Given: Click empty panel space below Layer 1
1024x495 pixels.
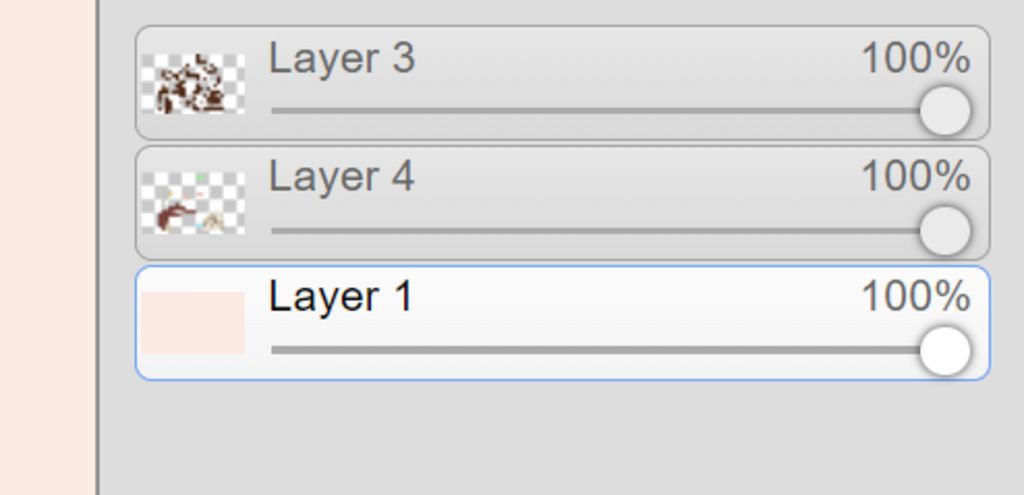Looking at the screenshot, I should (562, 438).
